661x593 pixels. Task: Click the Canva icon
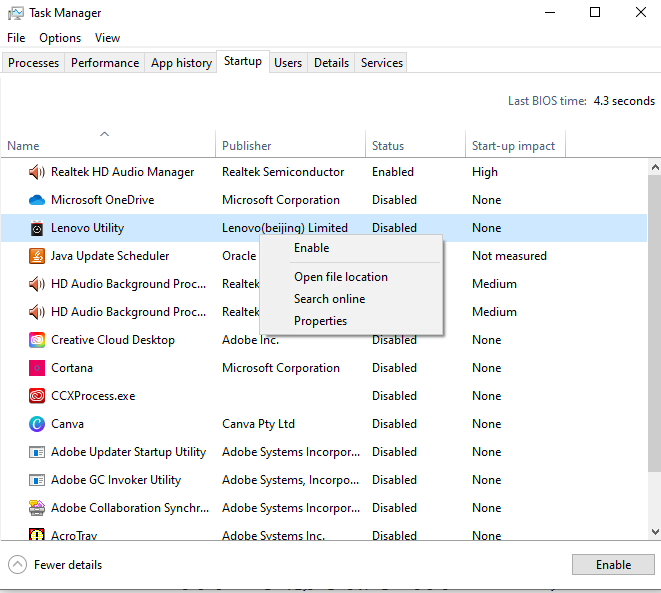point(37,424)
